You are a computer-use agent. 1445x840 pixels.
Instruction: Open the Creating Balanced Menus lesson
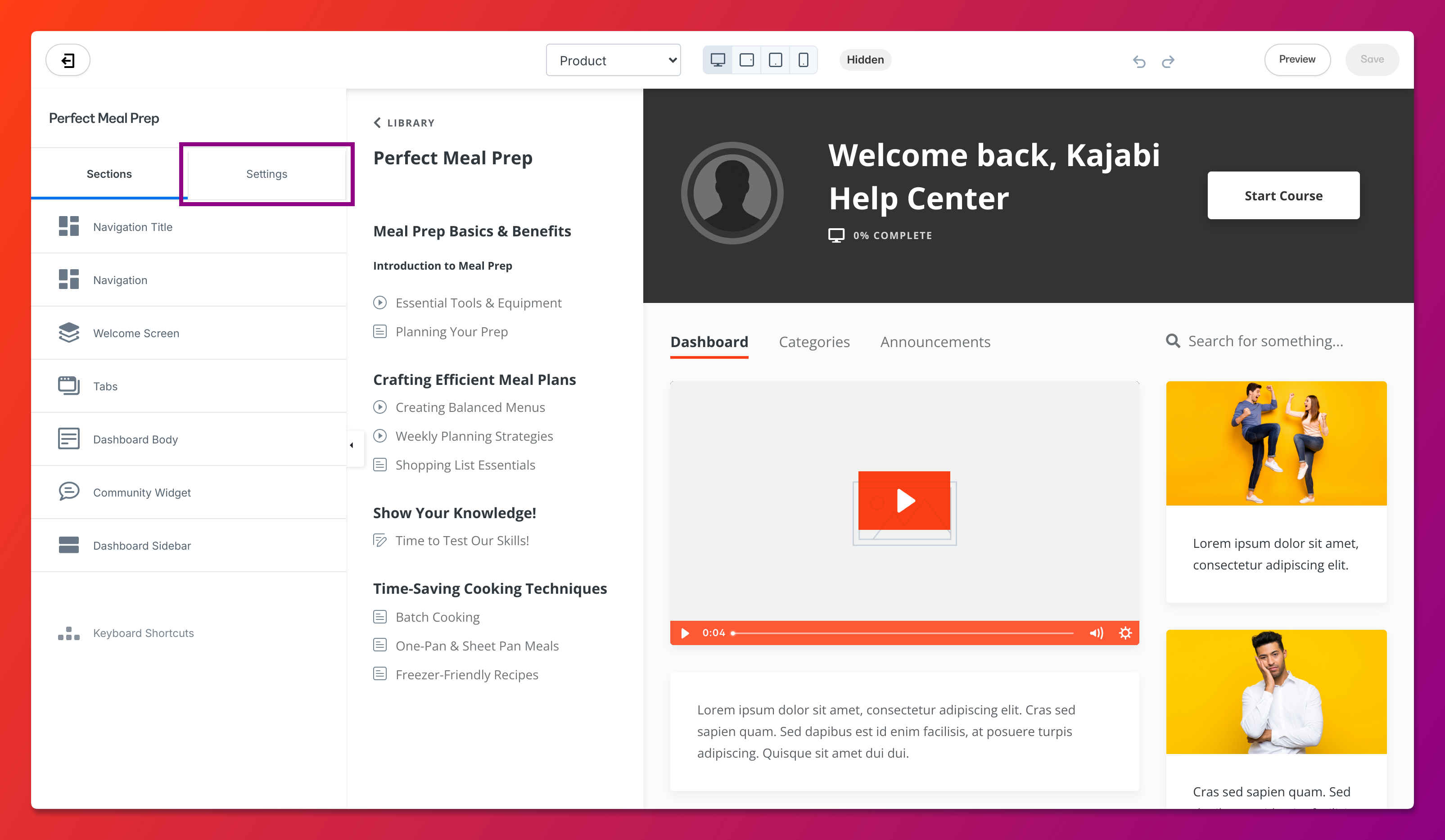[x=470, y=407]
